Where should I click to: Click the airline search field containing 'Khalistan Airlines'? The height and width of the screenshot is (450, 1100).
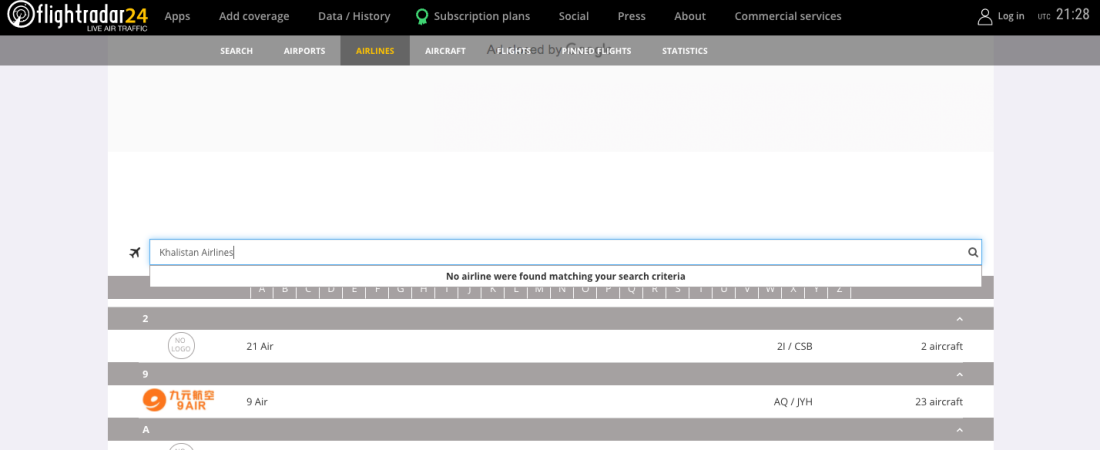point(565,253)
